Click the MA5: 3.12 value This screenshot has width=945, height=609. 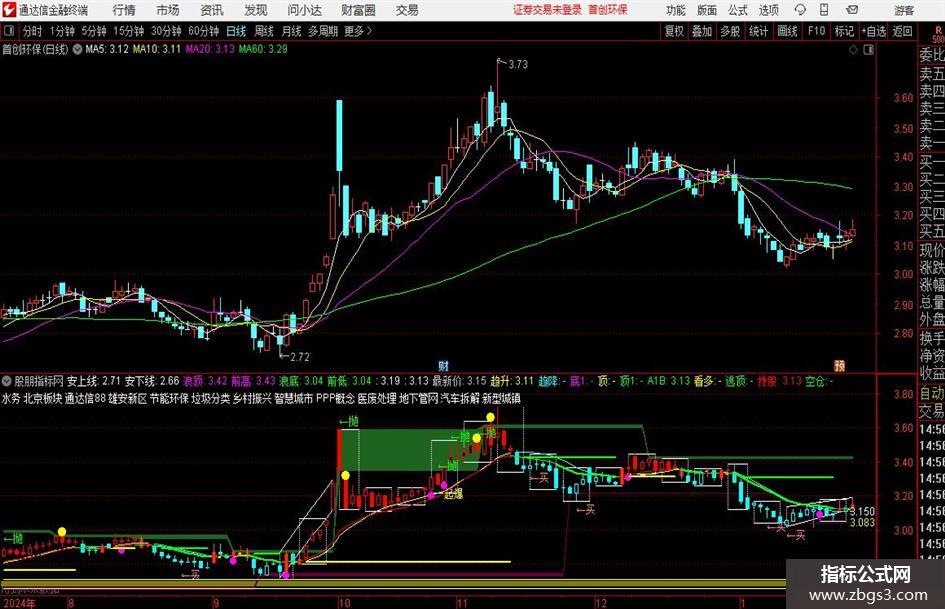[107, 49]
